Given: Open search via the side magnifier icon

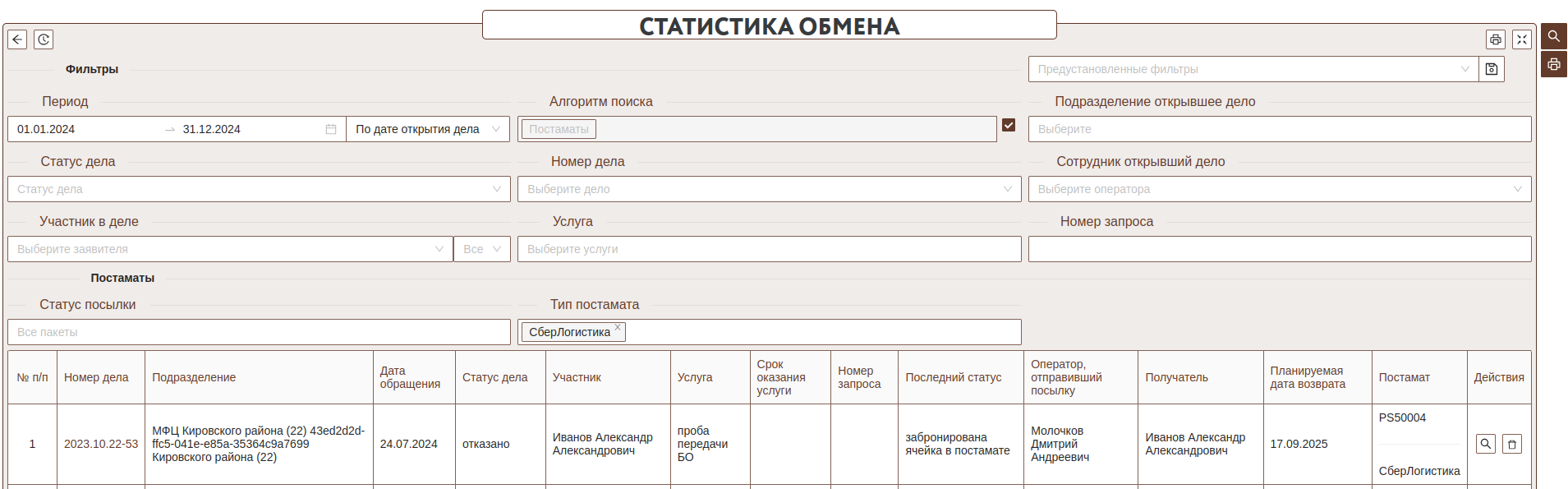Looking at the screenshot, I should [x=1554, y=37].
